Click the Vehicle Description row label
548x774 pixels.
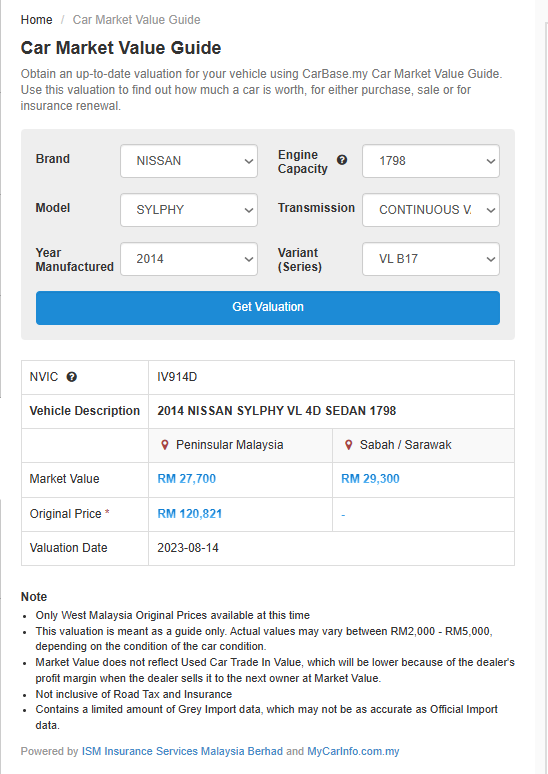click(x=85, y=411)
